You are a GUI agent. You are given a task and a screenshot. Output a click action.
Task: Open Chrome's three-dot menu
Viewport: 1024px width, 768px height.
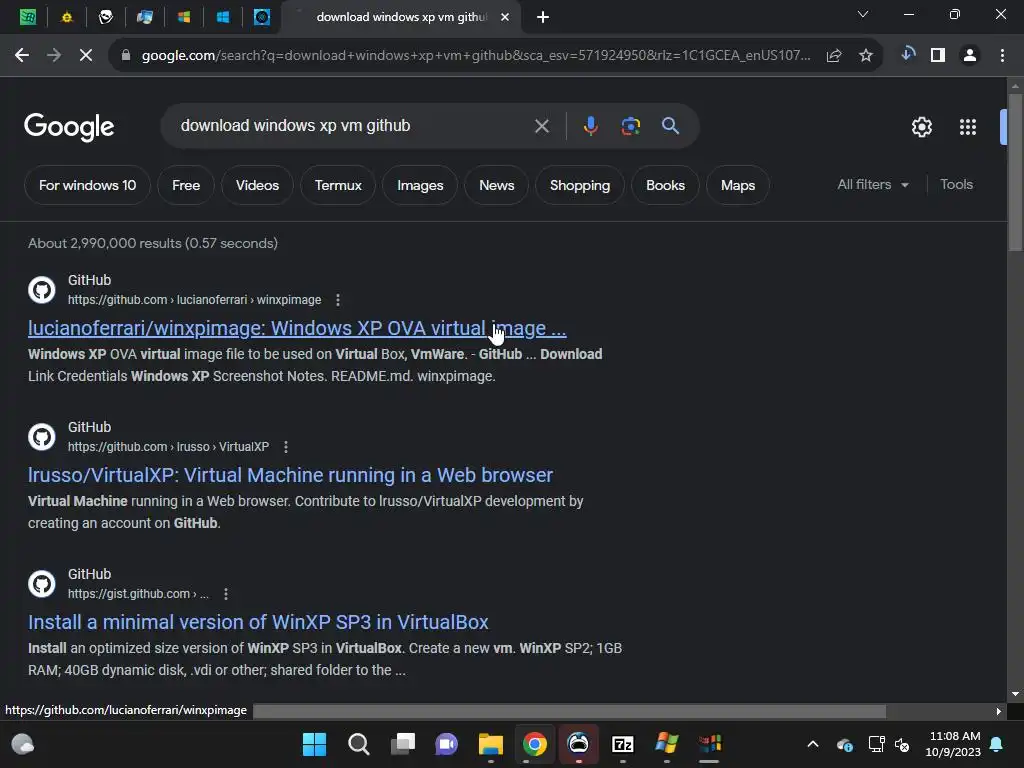click(1002, 56)
